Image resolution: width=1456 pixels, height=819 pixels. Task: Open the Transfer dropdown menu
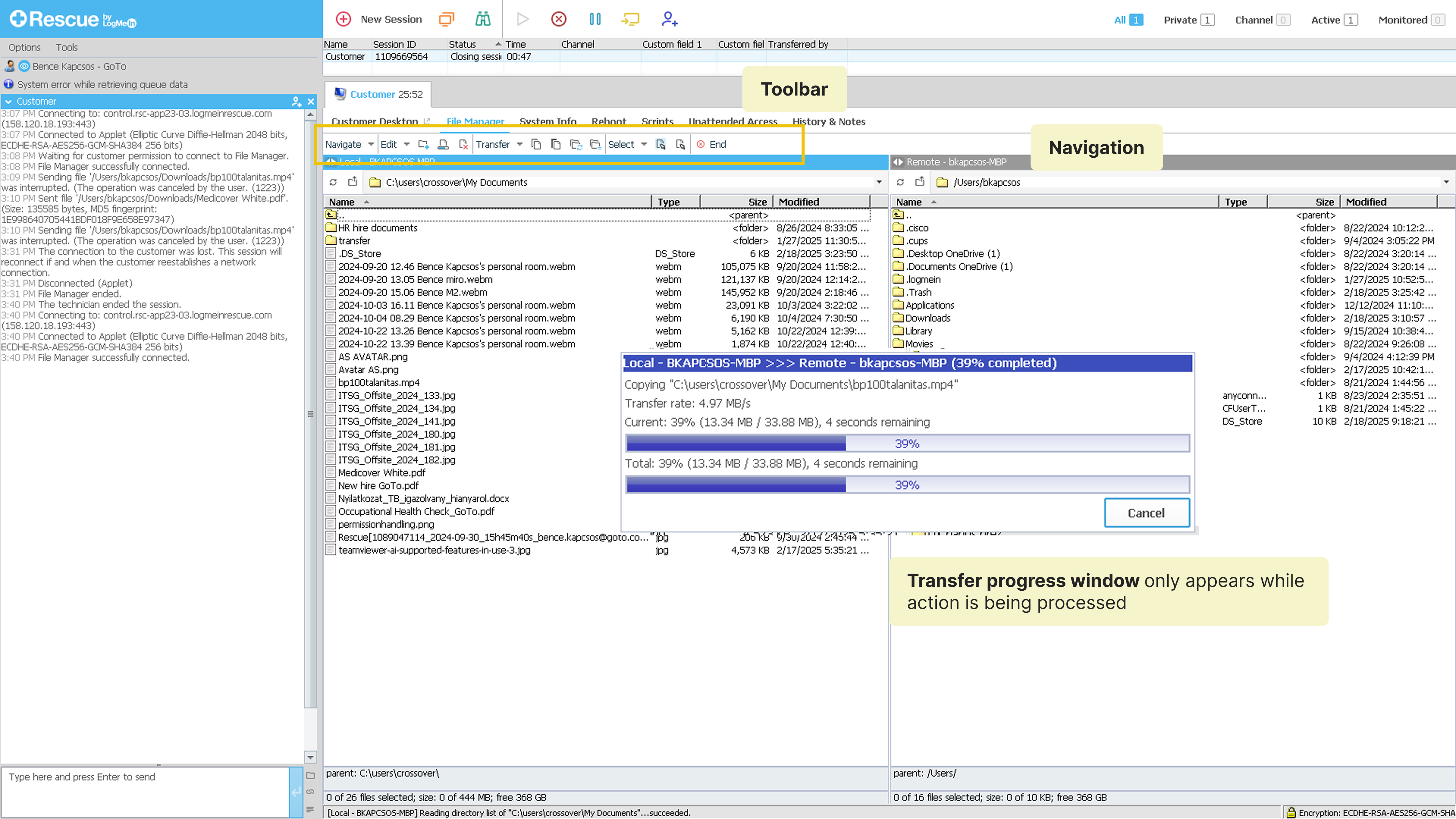click(x=499, y=145)
